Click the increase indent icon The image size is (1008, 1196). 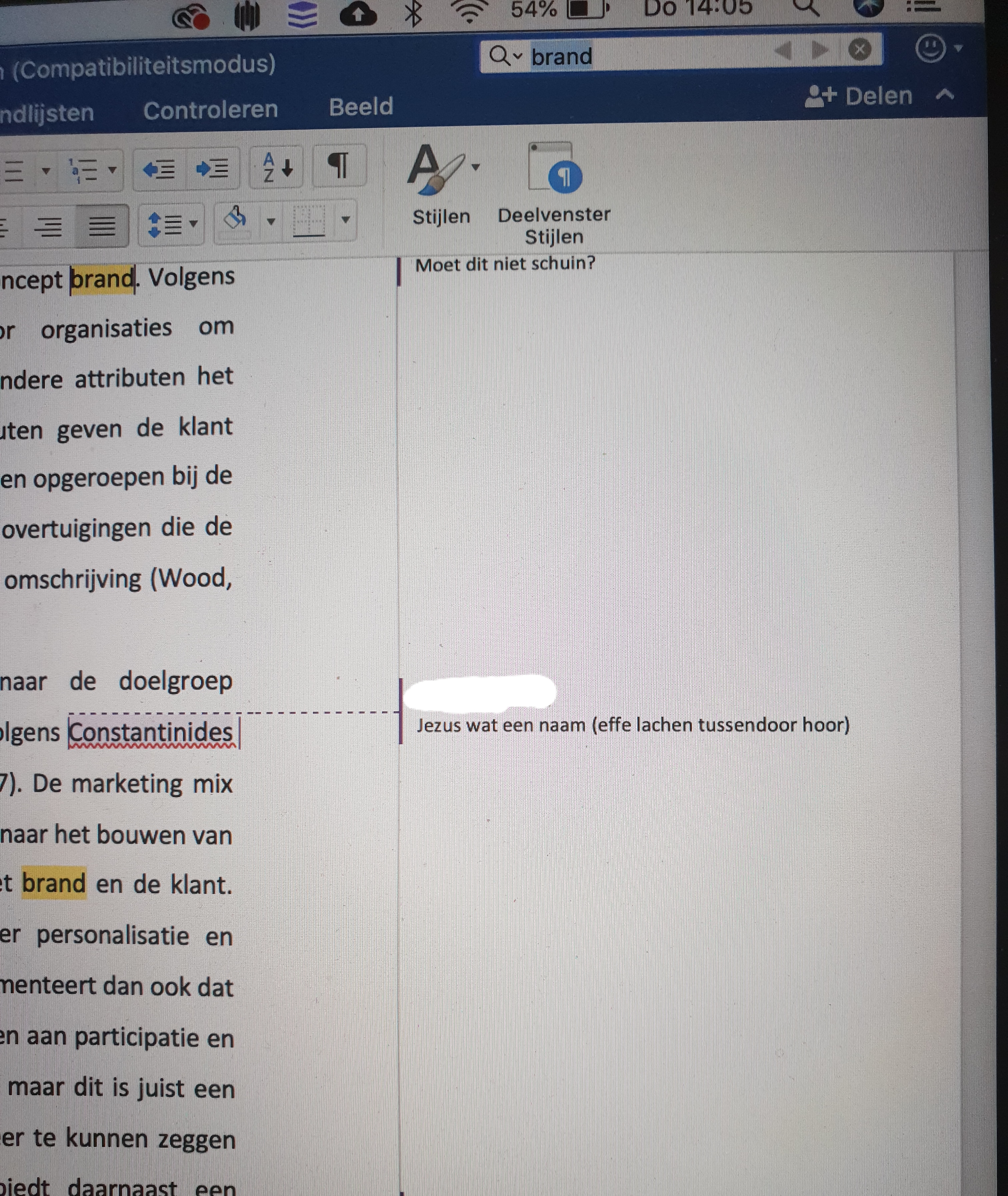click(x=212, y=169)
